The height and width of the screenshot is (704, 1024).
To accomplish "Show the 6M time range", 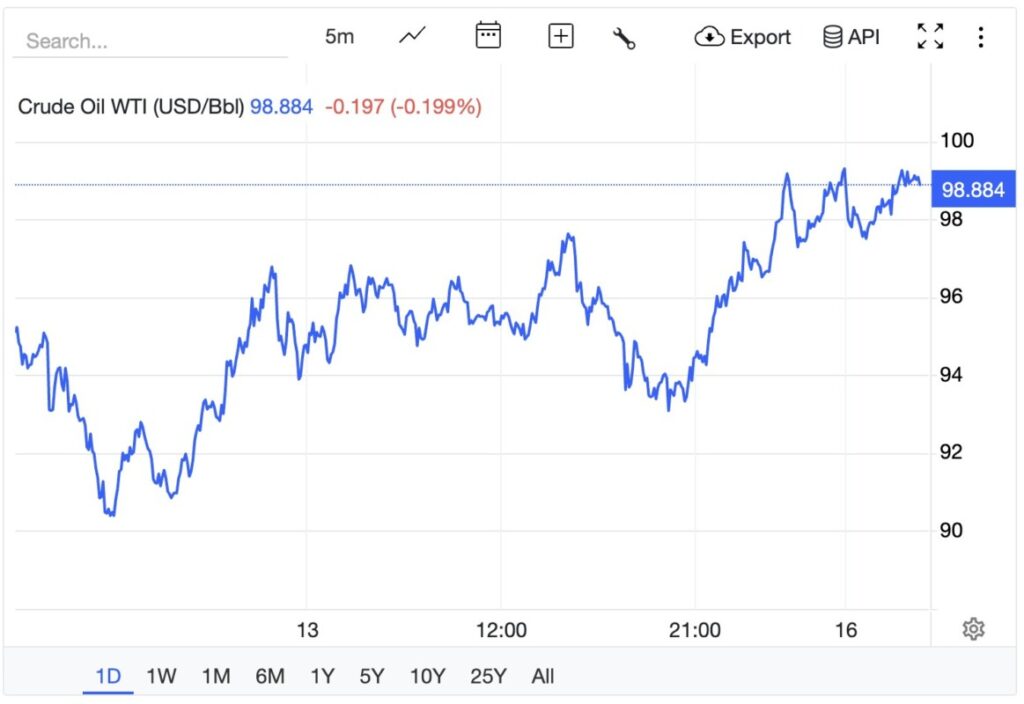I will [270, 676].
